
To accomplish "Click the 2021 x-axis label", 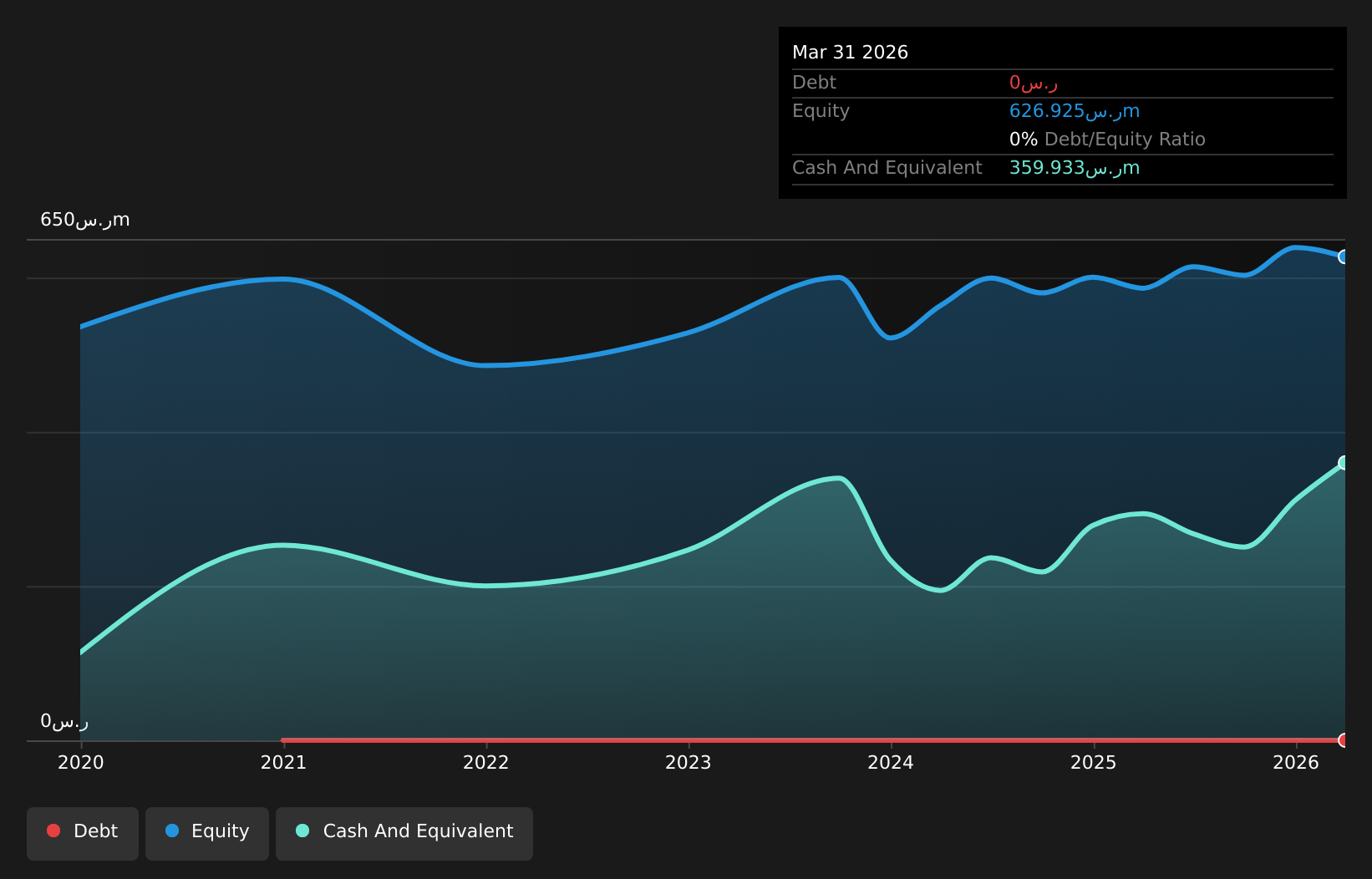I will tap(283, 762).
